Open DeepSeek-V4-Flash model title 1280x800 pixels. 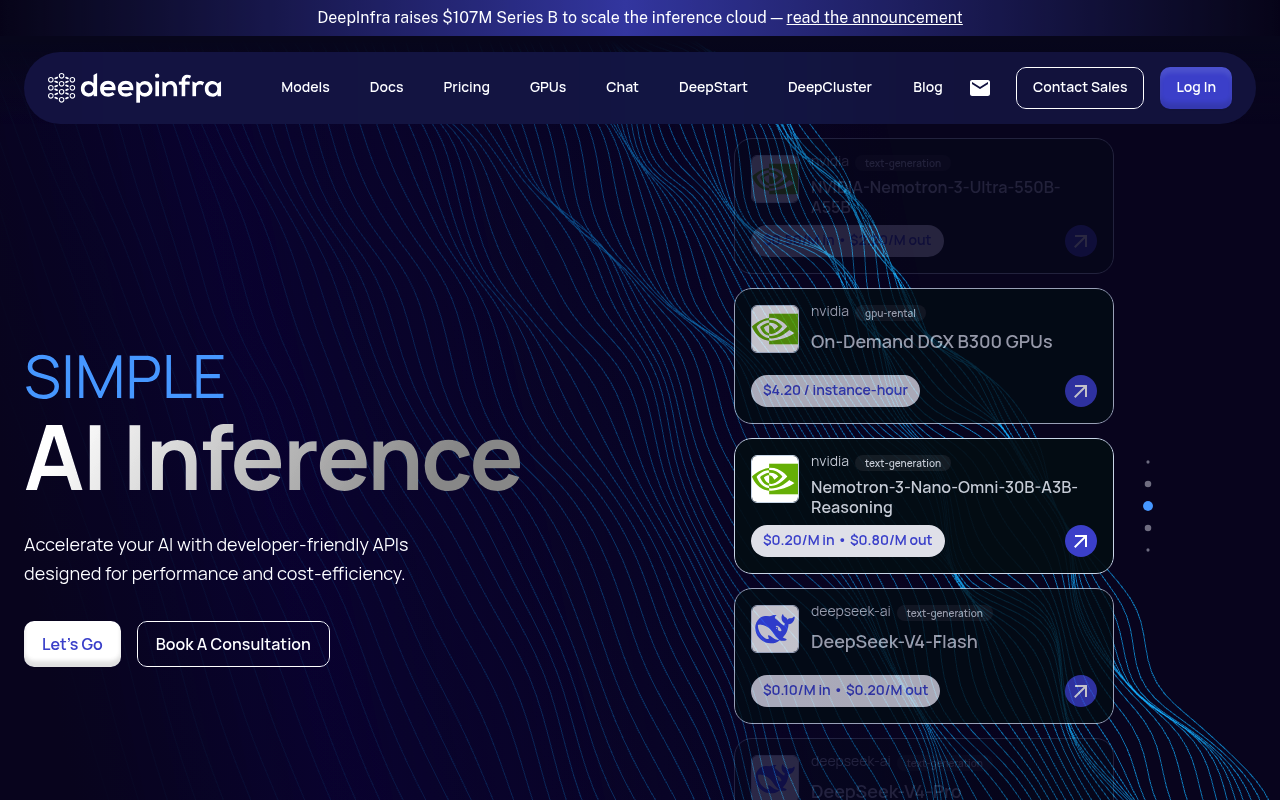coord(894,641)
